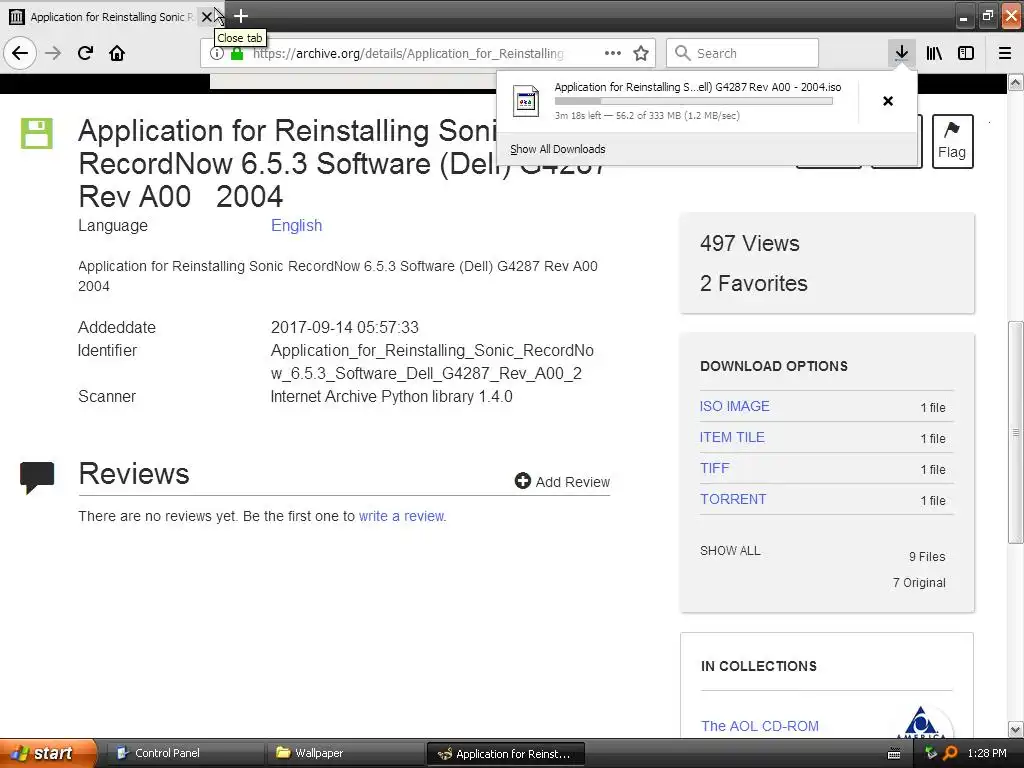Click the network icon in system tray
This screenshot has height=768, width=1024.
[931, 753]
